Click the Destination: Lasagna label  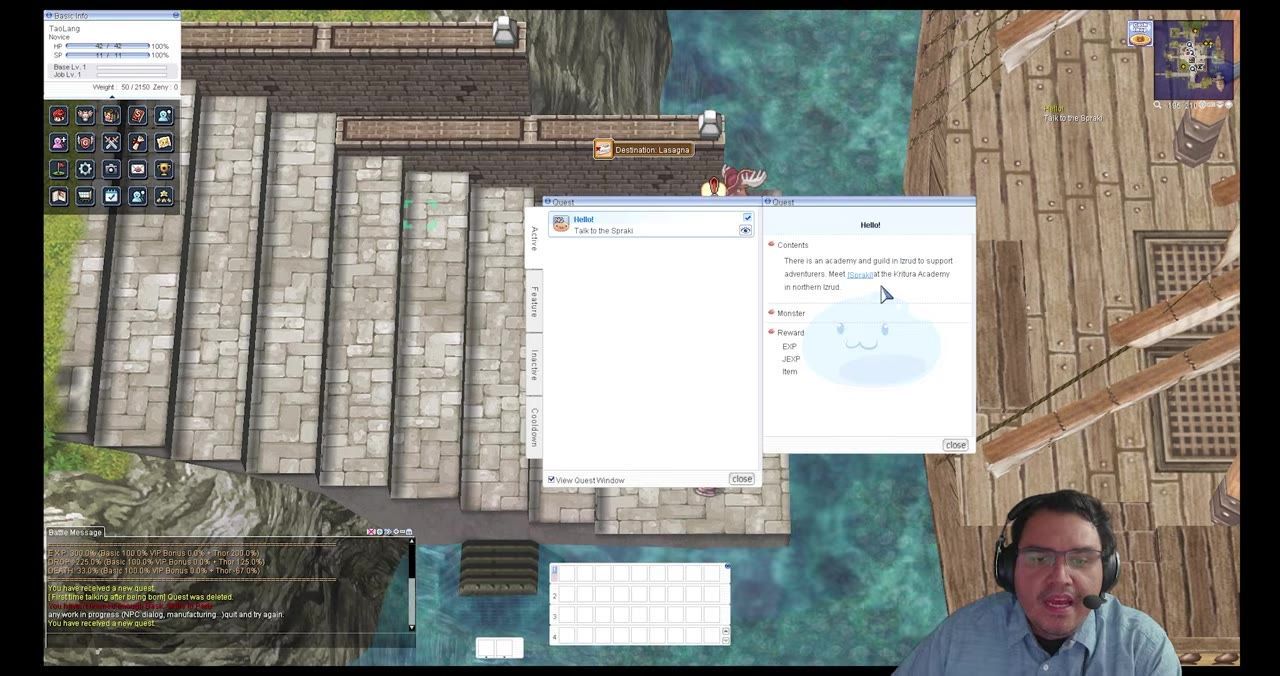(x=652, y=150)
